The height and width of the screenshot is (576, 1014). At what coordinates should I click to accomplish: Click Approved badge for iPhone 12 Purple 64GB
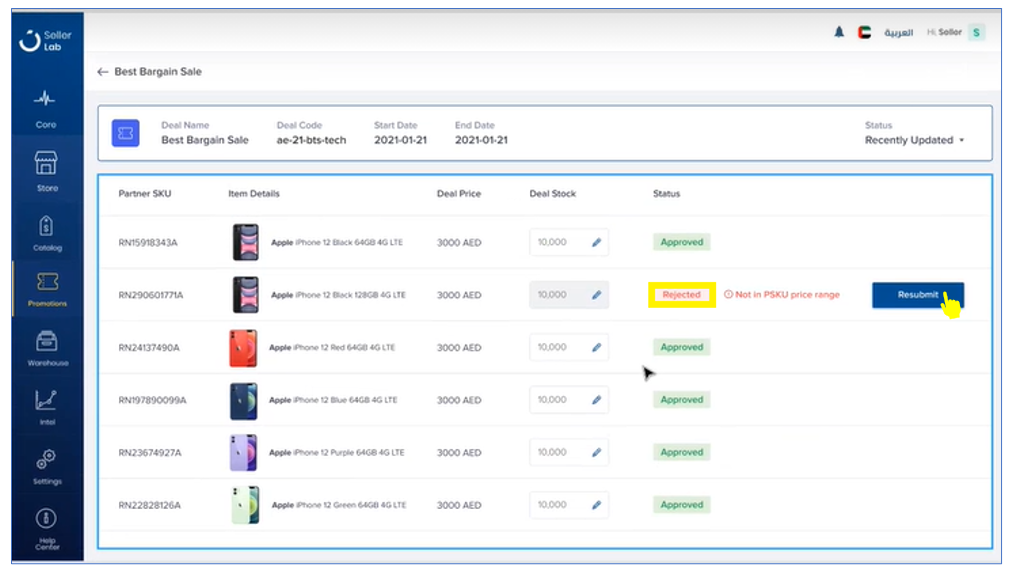(682, 452)
